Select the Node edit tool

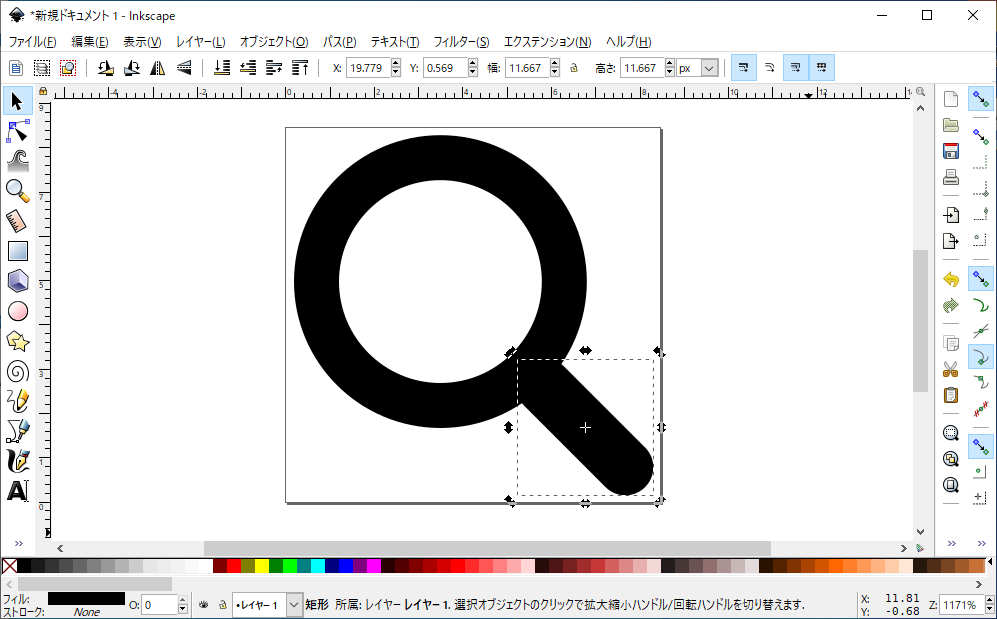coord(17,131)
